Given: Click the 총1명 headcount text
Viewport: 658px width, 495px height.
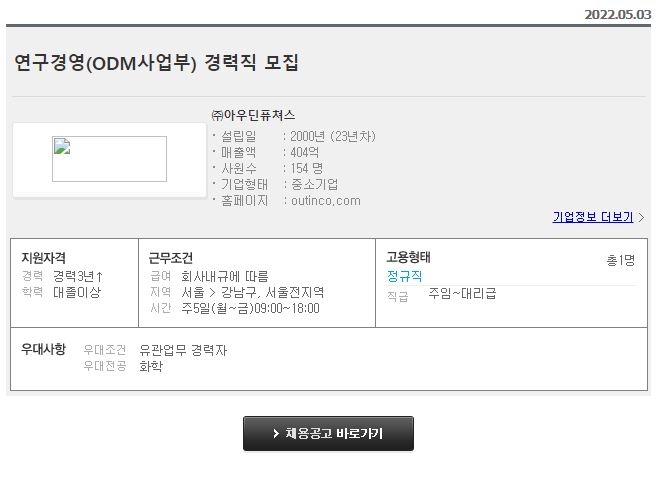Looking at the screenshot, I should 620,260.
